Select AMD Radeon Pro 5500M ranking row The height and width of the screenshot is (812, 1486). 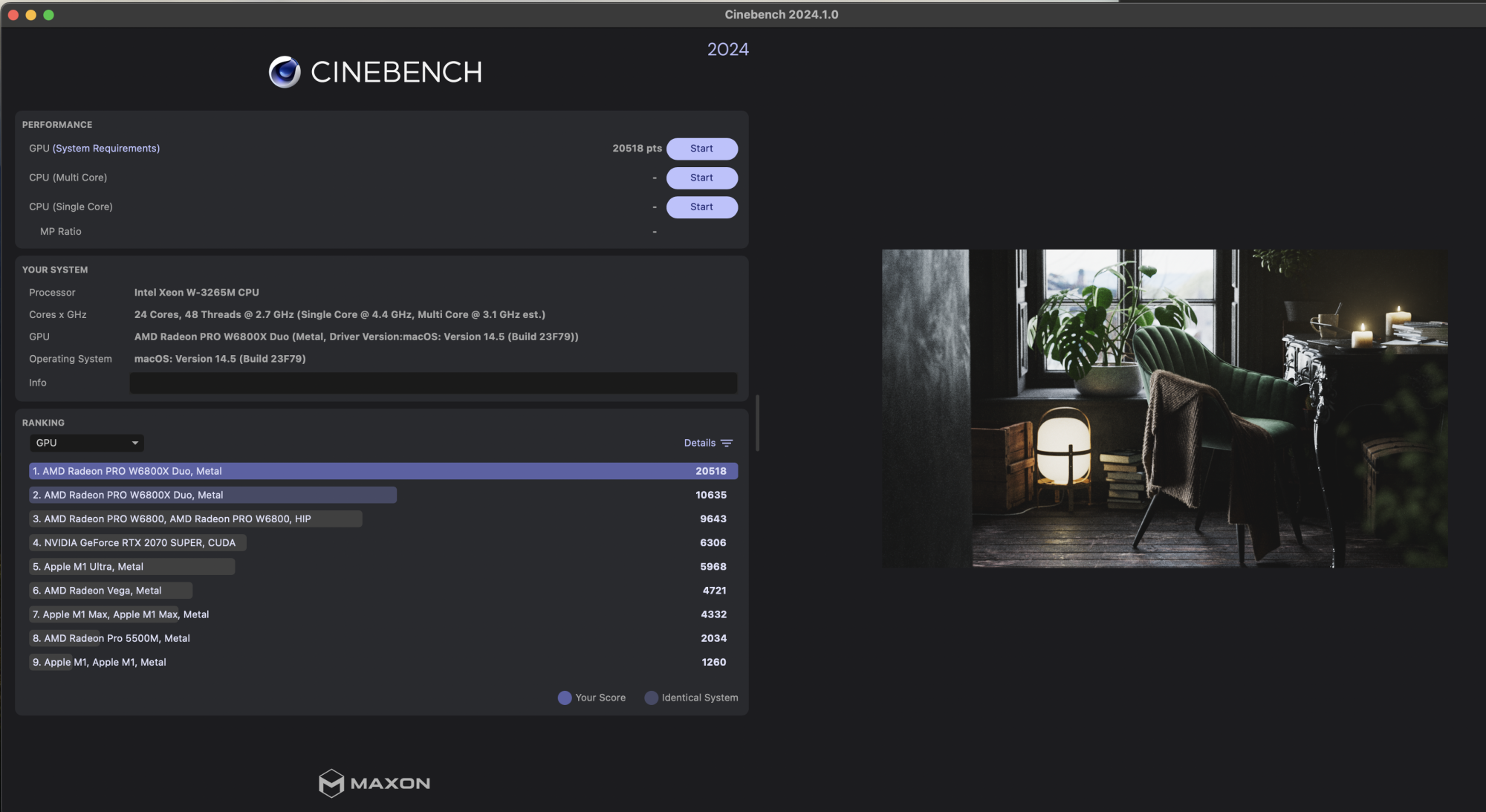383,638
